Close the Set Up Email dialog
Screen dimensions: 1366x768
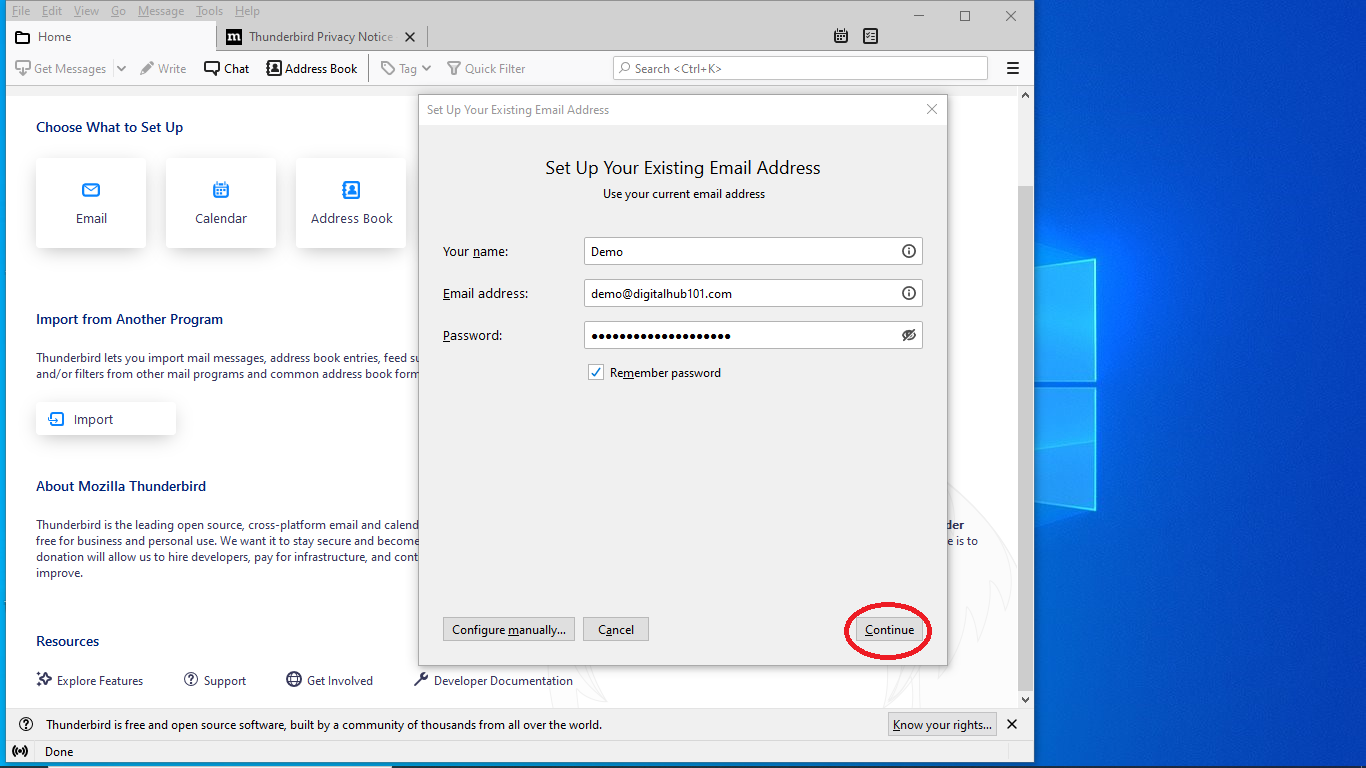pyautogui.click(x=932, y=109)
